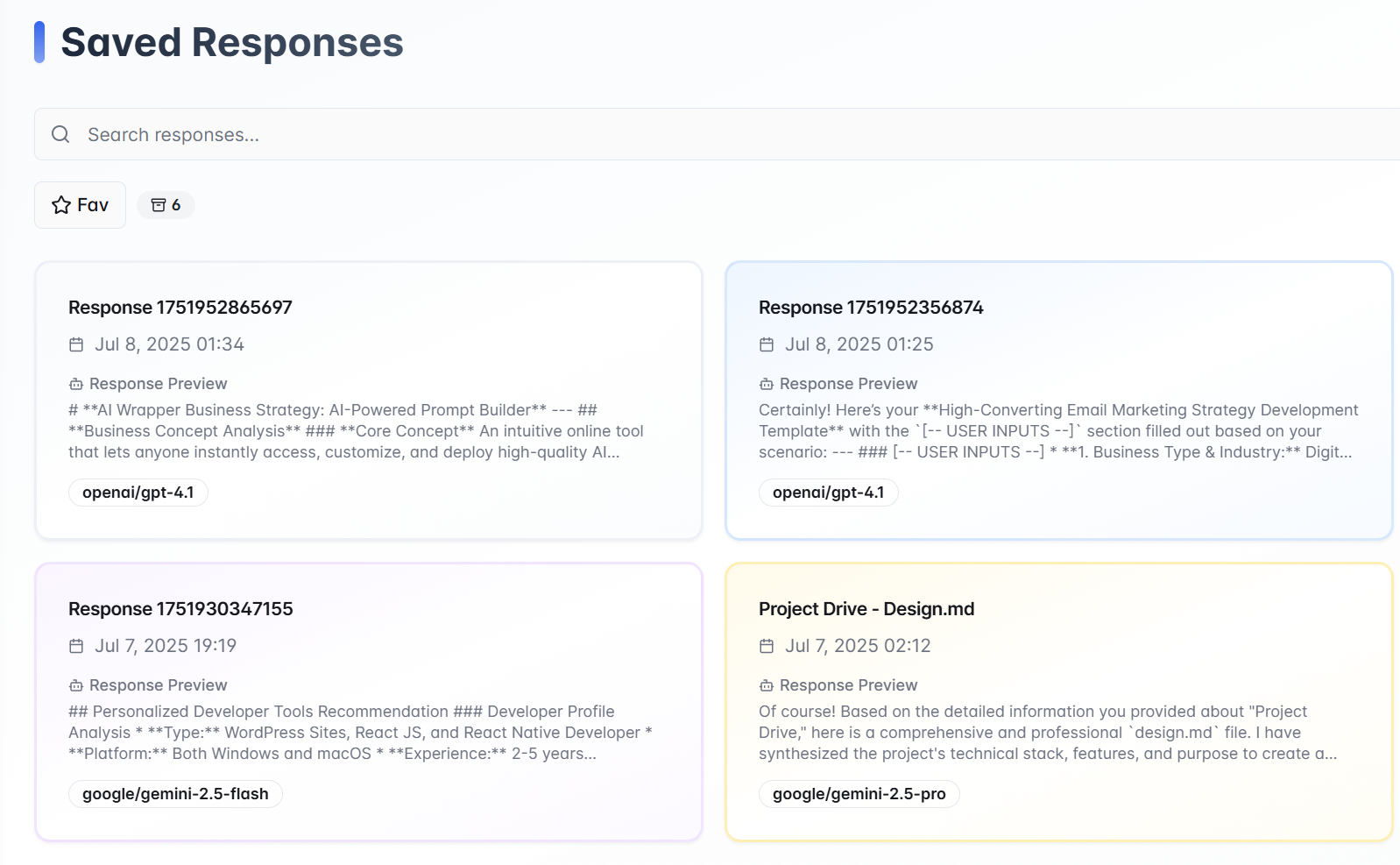
Task: Open Response 1751952865697 card title
Action: (x=180, y=308)
